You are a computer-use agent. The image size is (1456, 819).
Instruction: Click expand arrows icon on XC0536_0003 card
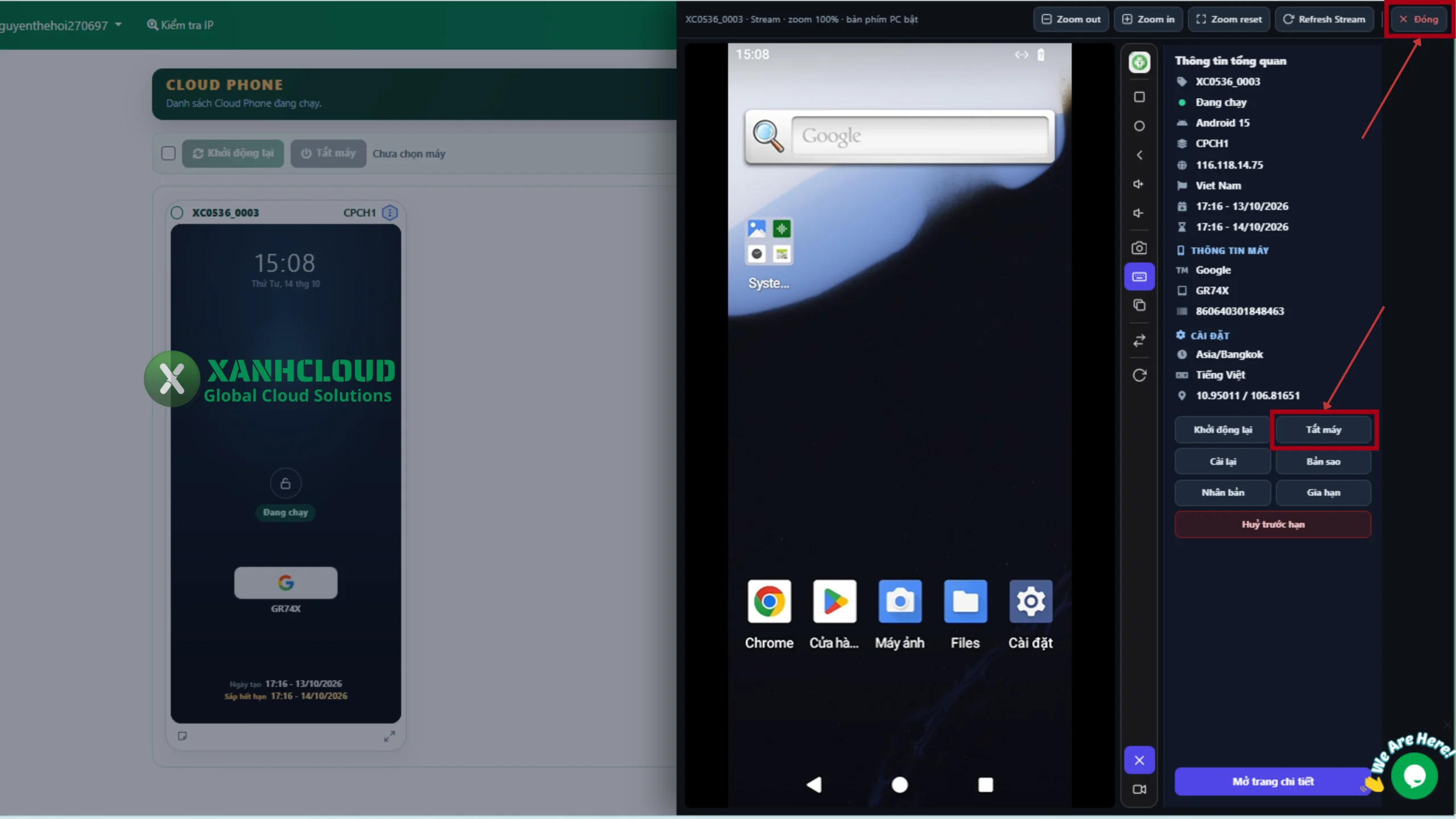(x=390, y=737)
